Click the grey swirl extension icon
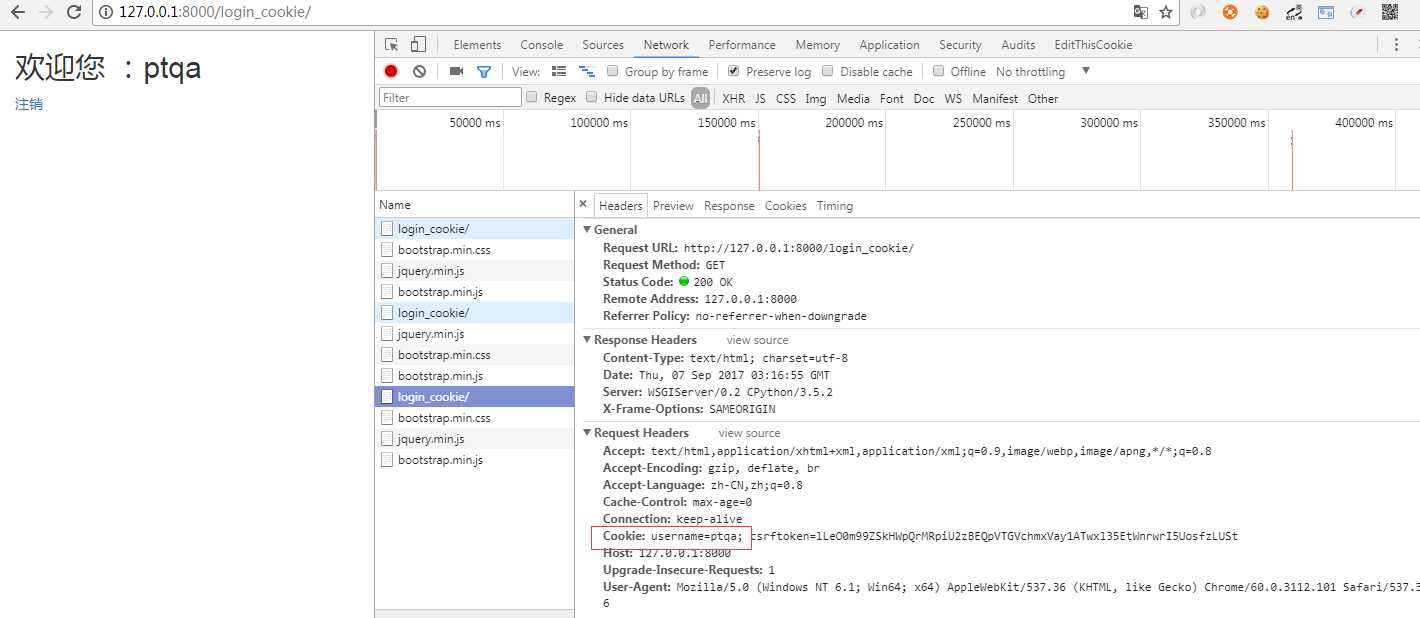The image size is (1420, 618). pyautogui.click(x=1198, y=12)
